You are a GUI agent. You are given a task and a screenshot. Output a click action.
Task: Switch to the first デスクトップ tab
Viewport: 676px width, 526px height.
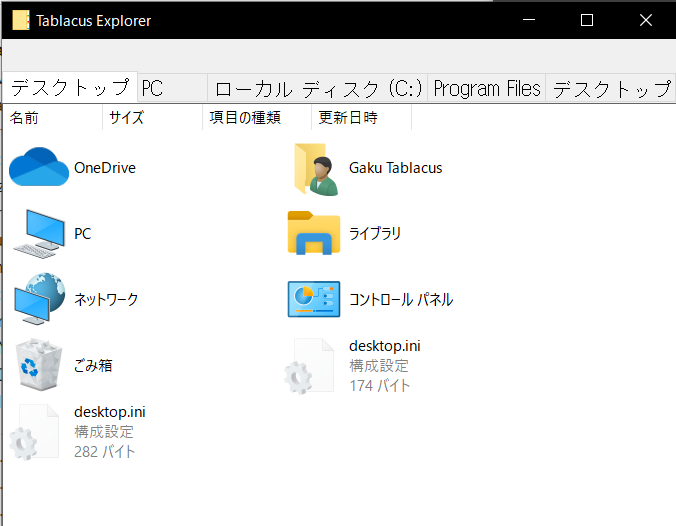point(70,88)
